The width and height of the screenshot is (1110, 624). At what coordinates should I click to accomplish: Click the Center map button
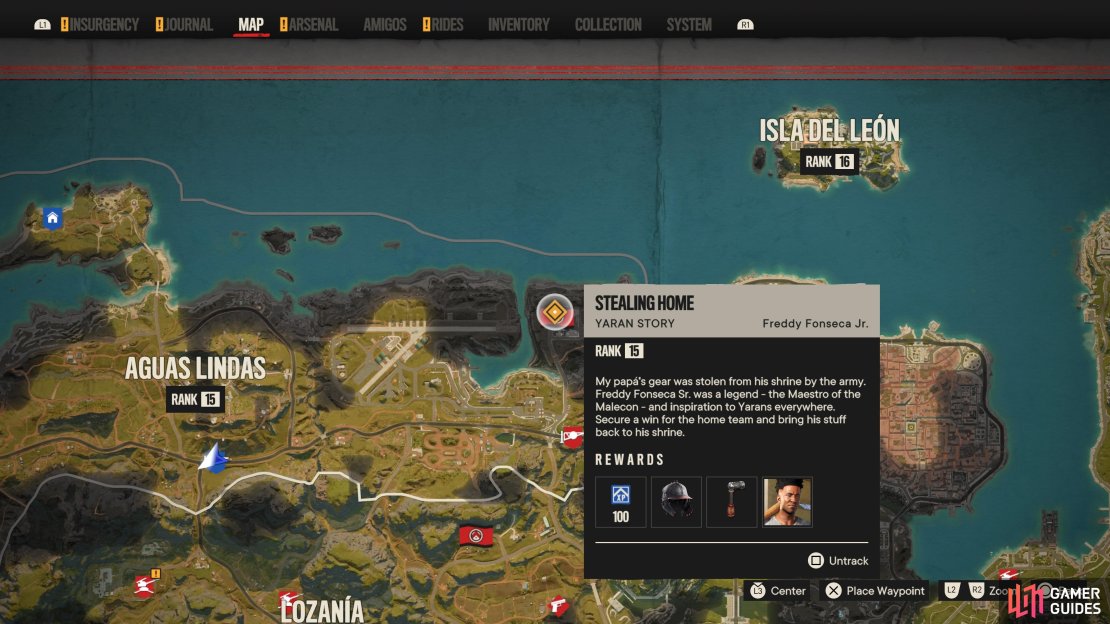point(777,591)
